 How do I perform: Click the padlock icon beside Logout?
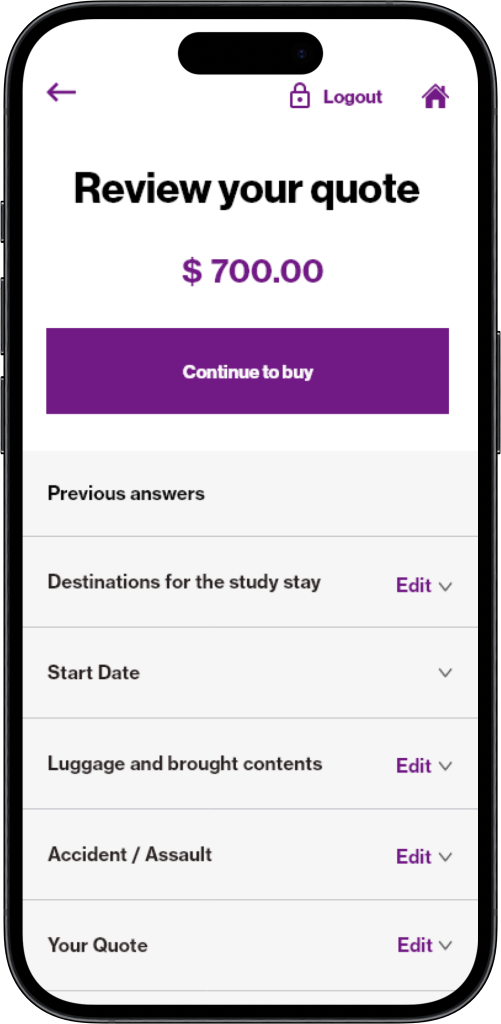point(299,95)
